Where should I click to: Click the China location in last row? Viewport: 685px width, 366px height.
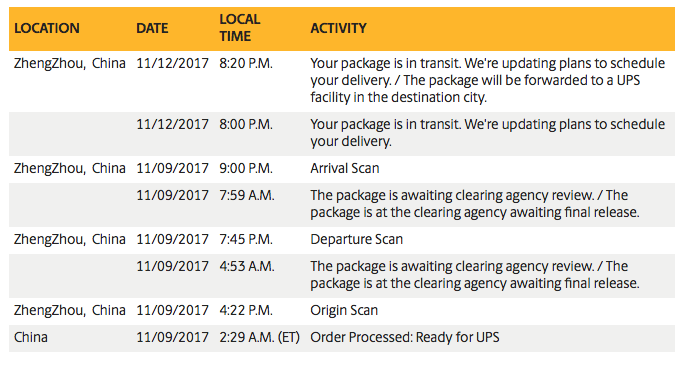pos(31,338)
